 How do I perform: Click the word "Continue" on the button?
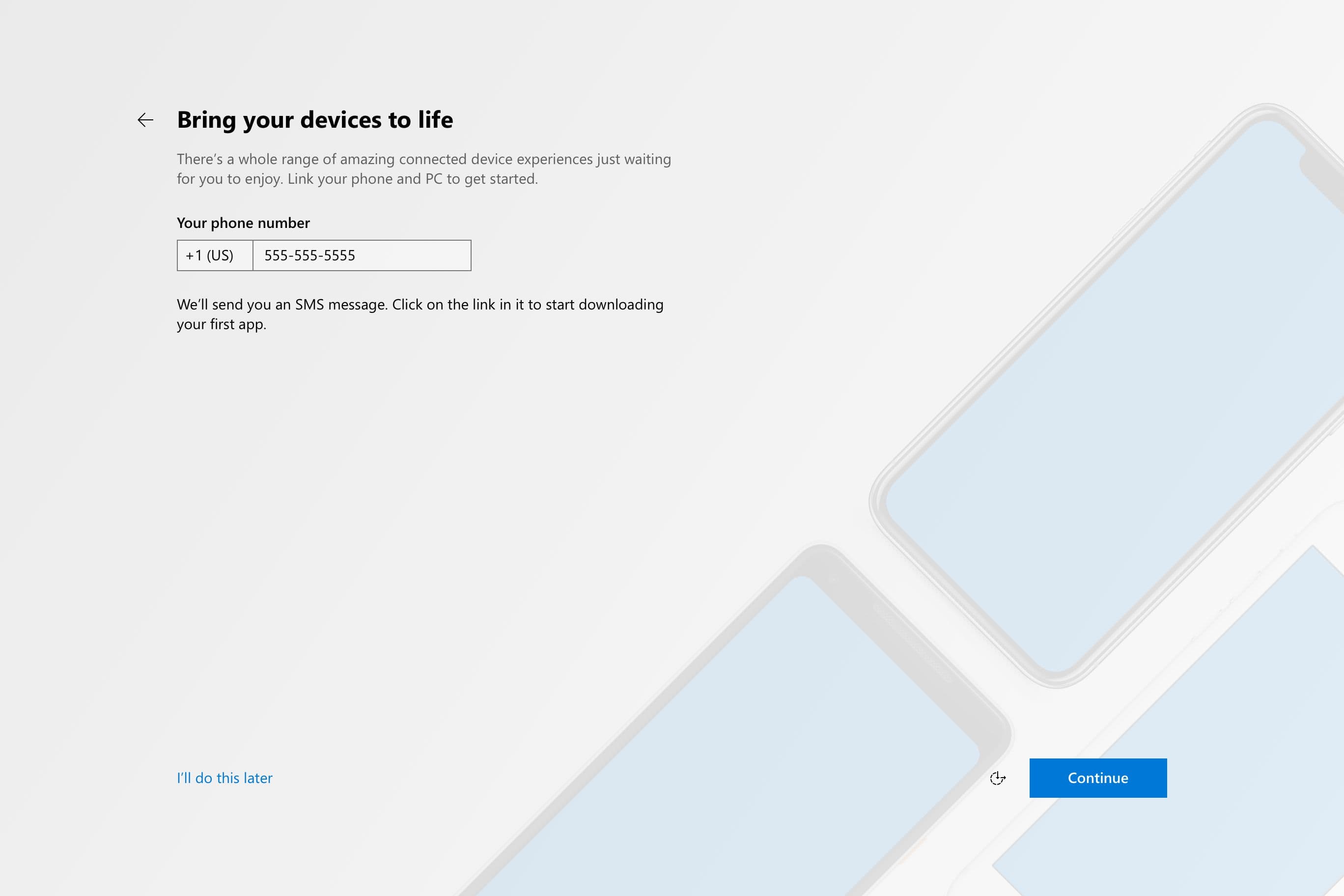(x=1098, y=778)
